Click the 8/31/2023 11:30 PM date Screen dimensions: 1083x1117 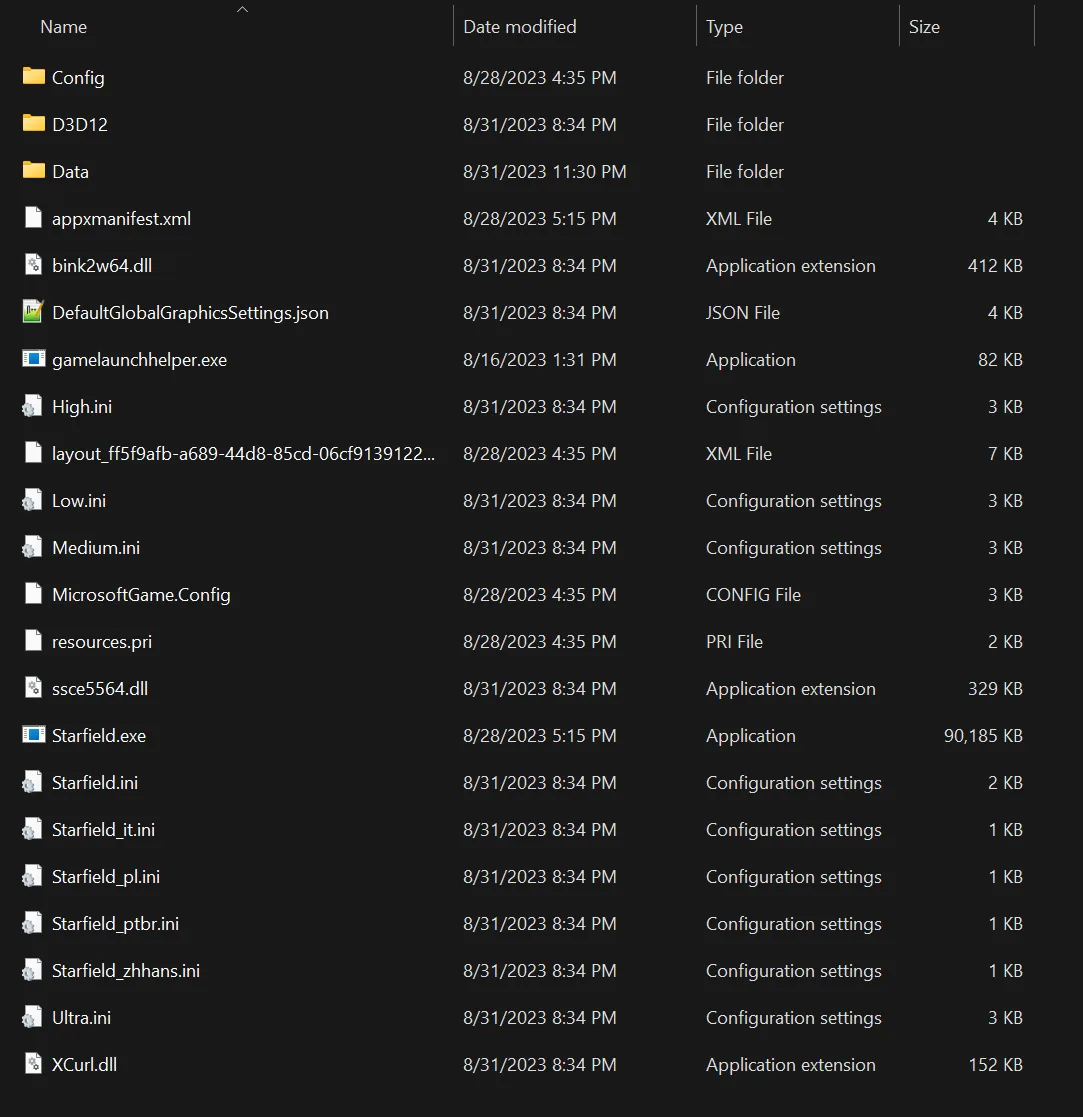[545, 172]
